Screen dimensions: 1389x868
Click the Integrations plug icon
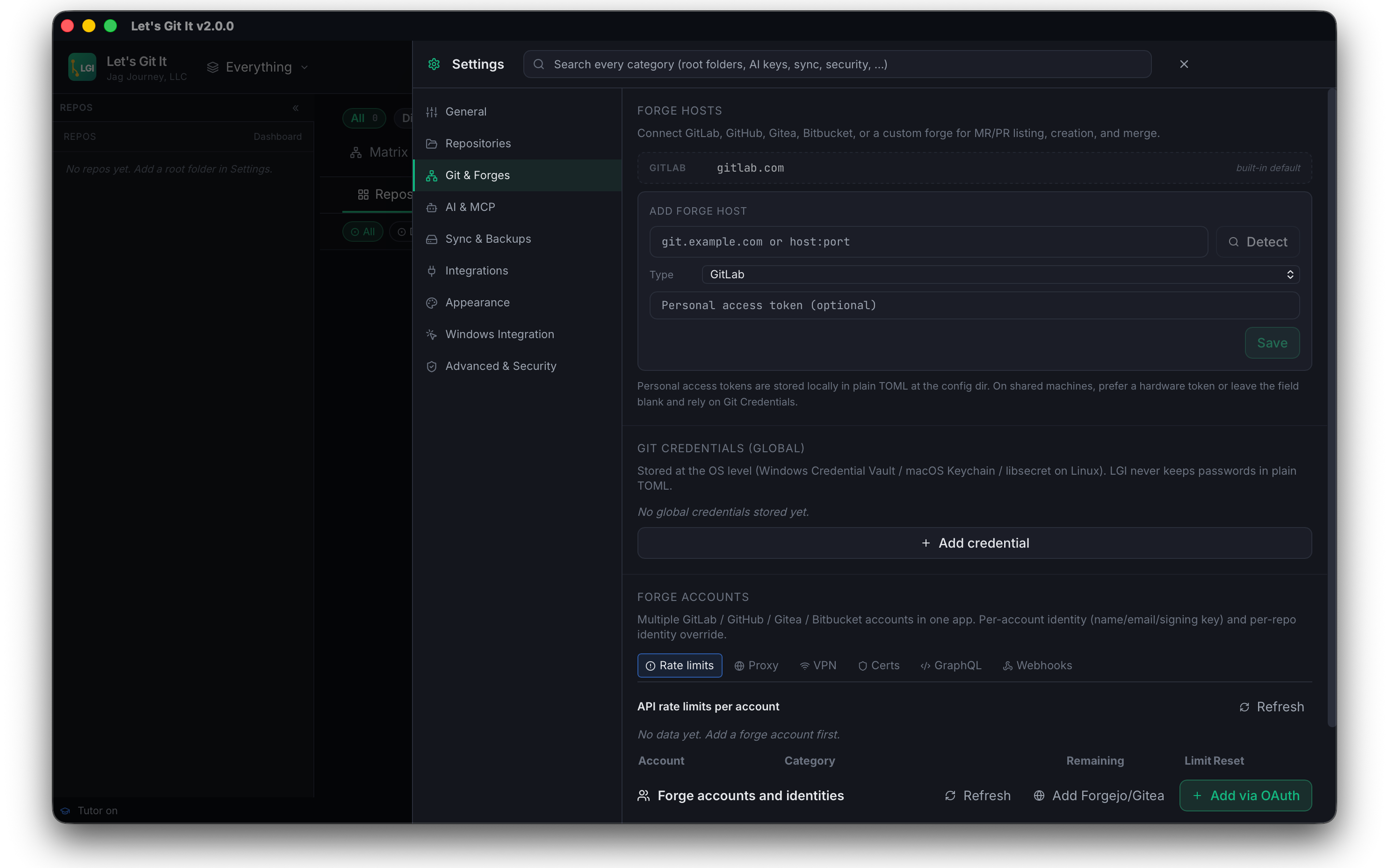[432, 271]
